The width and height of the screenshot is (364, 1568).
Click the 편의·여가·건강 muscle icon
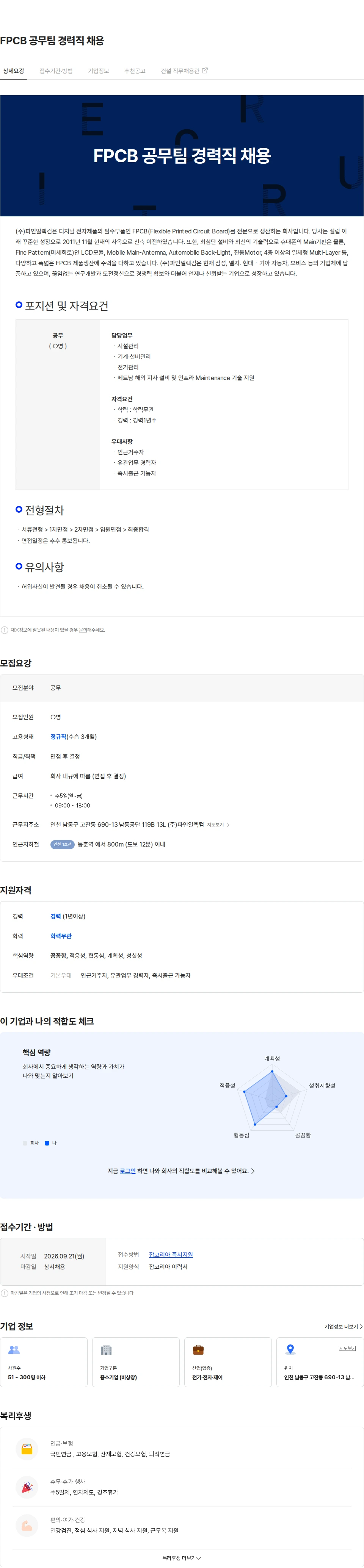[x=27, y=1526]
